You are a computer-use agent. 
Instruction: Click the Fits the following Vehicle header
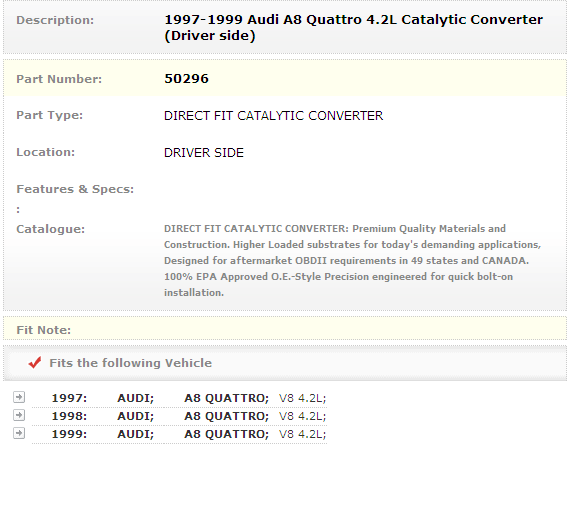click(x=131, y=363)
